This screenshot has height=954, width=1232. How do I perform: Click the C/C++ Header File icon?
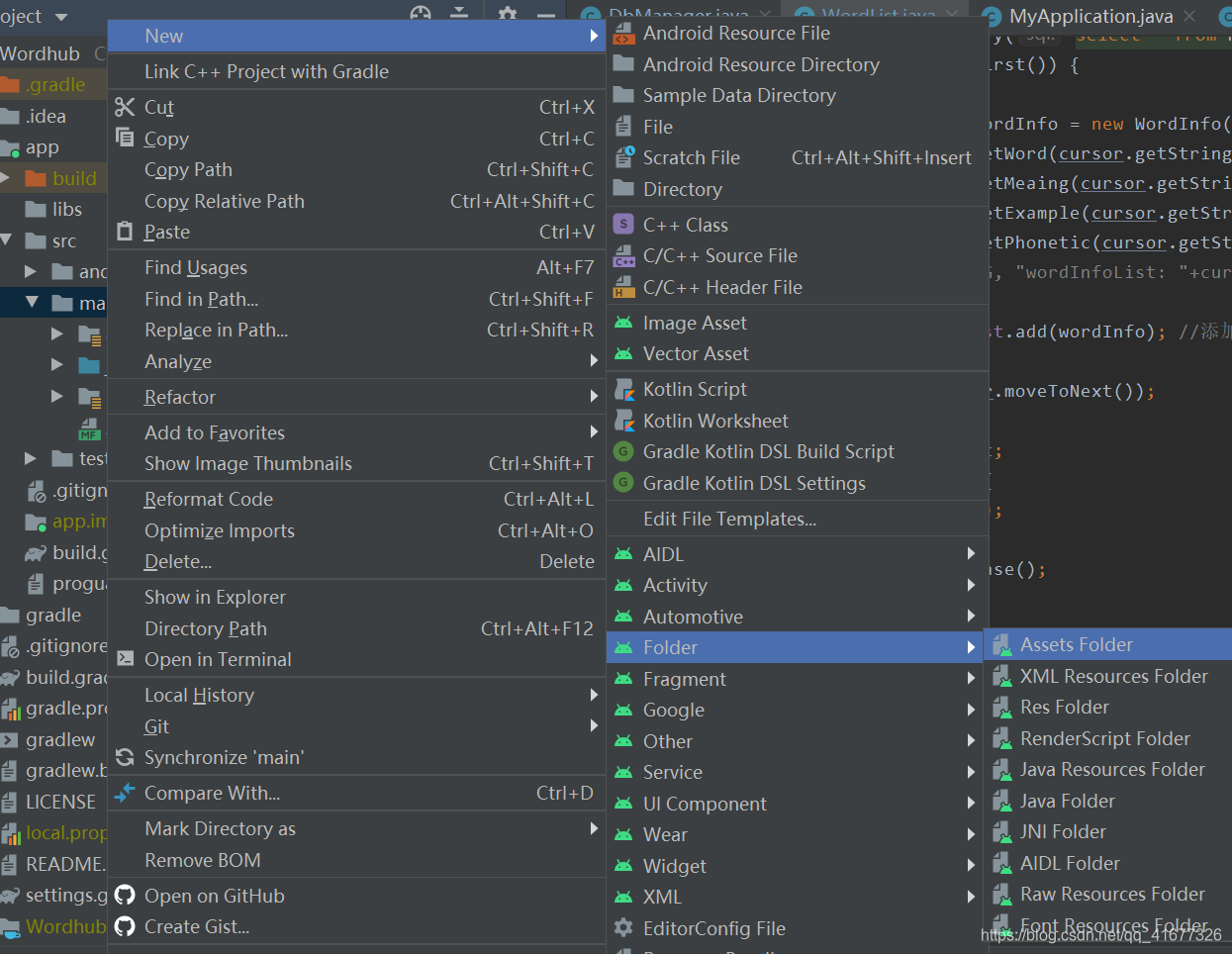pyautogui.click(x=623, y=288)
